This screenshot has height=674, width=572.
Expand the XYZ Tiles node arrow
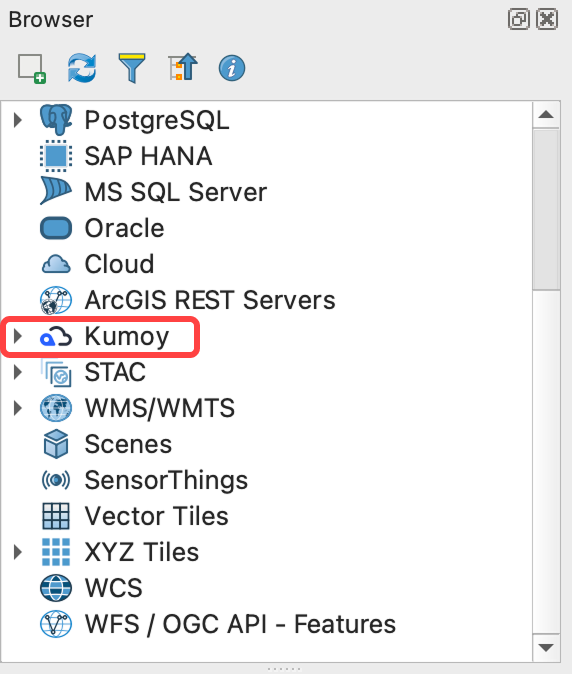(18, 552)
